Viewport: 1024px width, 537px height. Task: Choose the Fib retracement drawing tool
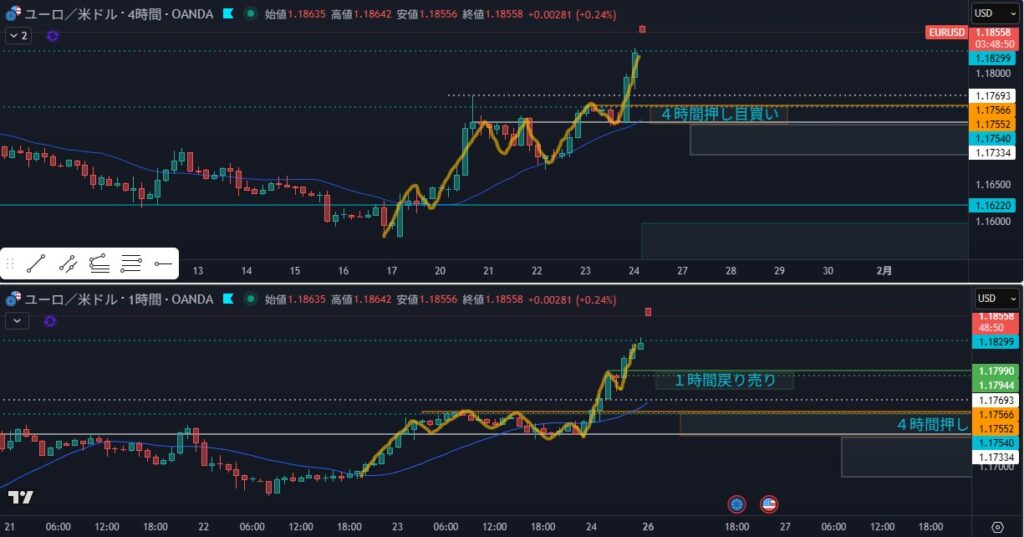[x=99, y=264]
